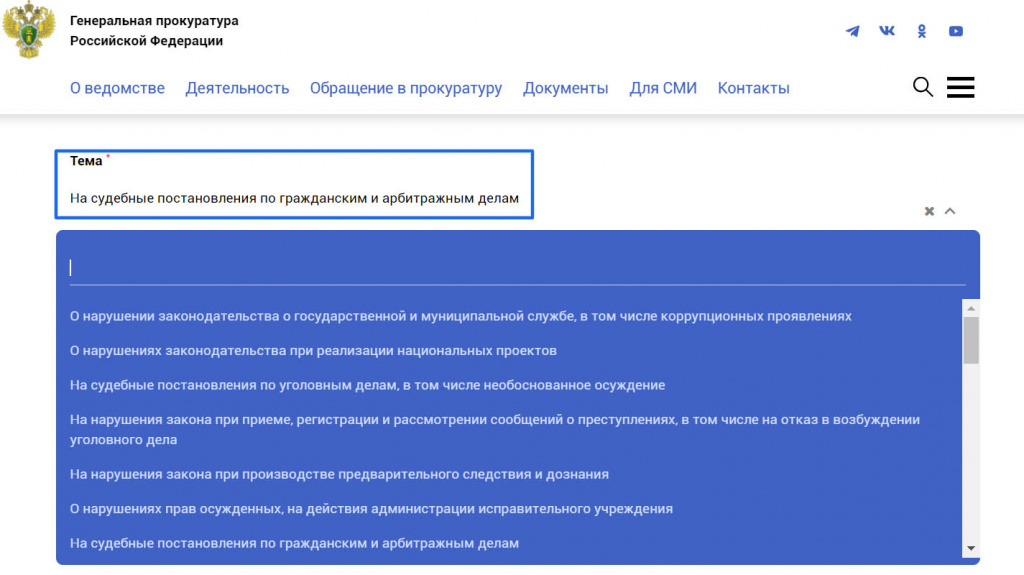Click the coat of arms logo

(28, 30)
